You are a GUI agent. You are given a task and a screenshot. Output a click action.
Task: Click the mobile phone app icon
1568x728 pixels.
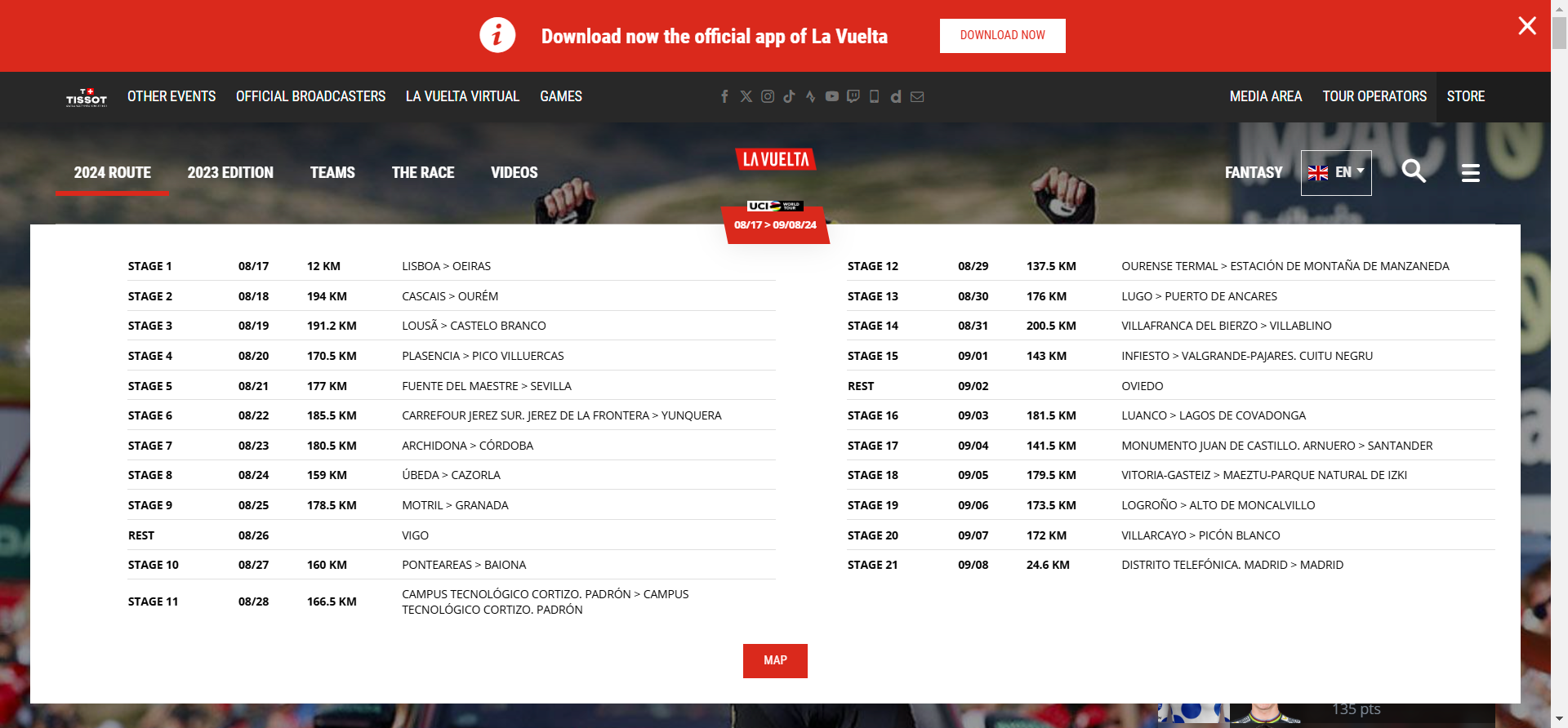[x=874, y=96]
